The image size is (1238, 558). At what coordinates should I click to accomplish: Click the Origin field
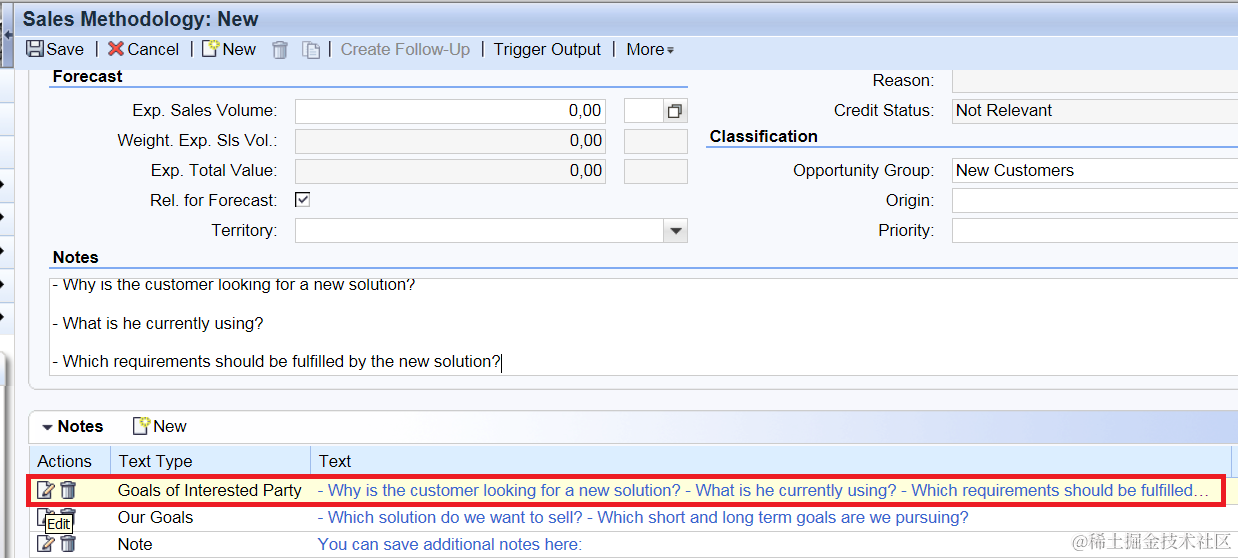[x=1094, y=201]
